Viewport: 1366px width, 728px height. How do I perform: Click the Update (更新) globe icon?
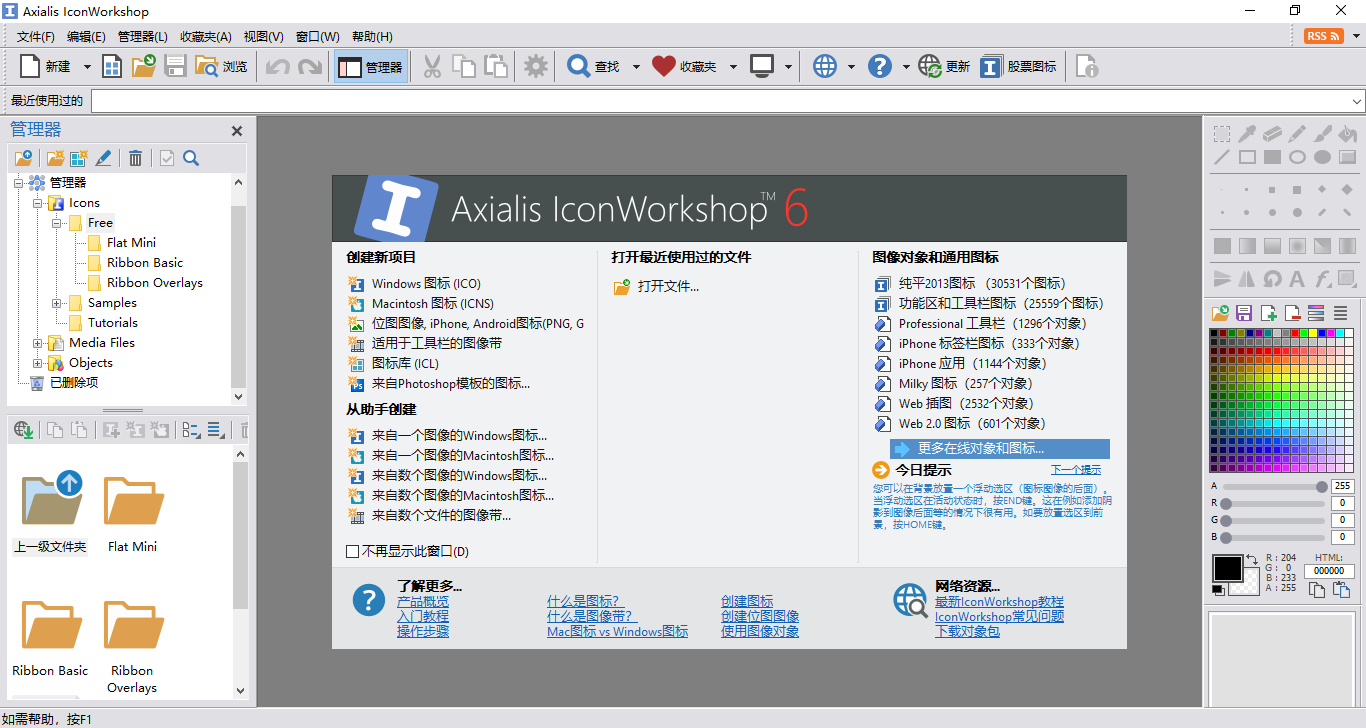[930, 67]
